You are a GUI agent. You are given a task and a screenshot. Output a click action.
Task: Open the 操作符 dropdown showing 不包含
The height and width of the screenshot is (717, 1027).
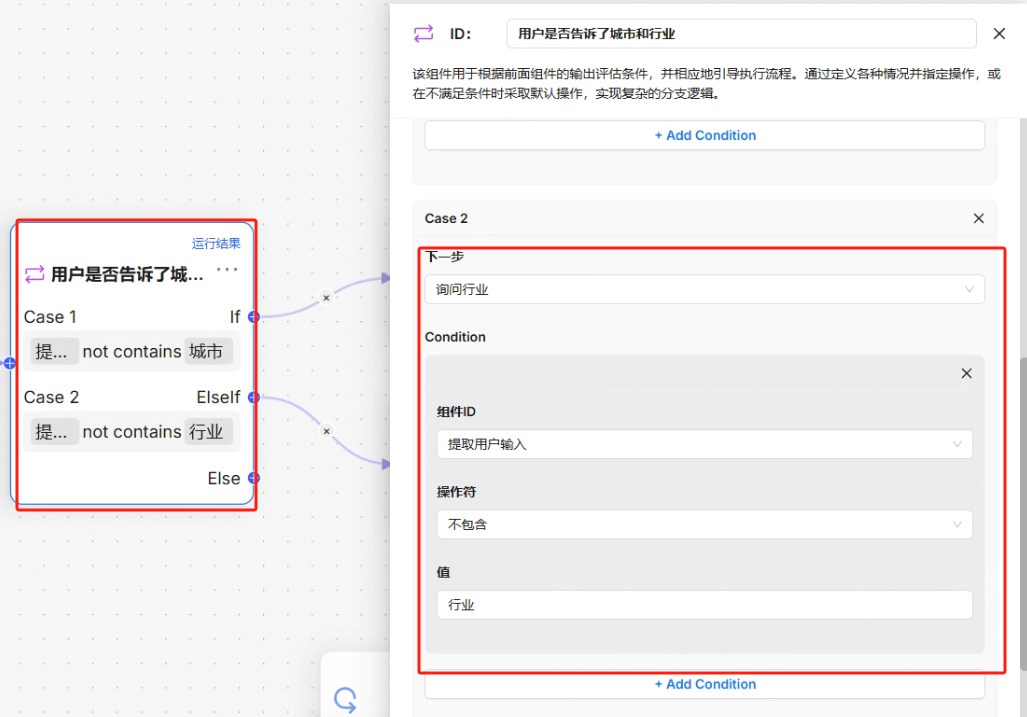click(x=704, y=524)
